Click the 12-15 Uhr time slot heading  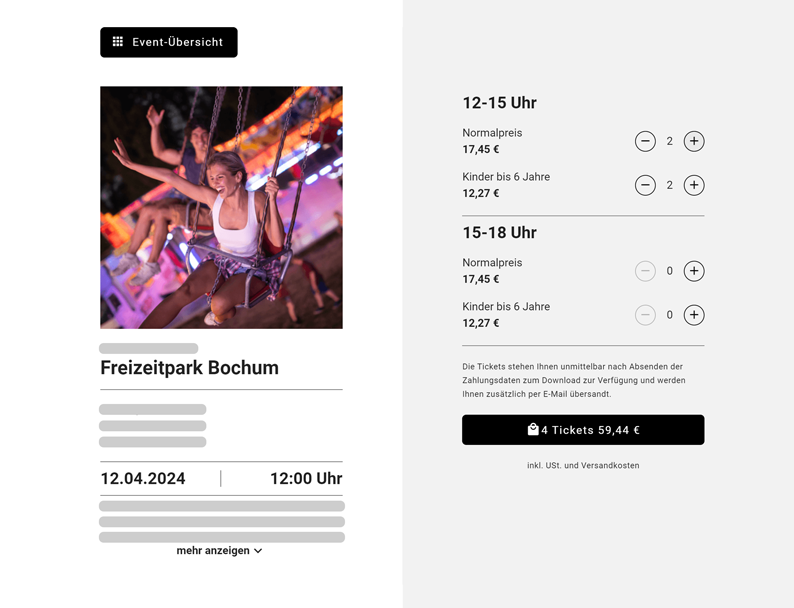[x=499, y=103]
